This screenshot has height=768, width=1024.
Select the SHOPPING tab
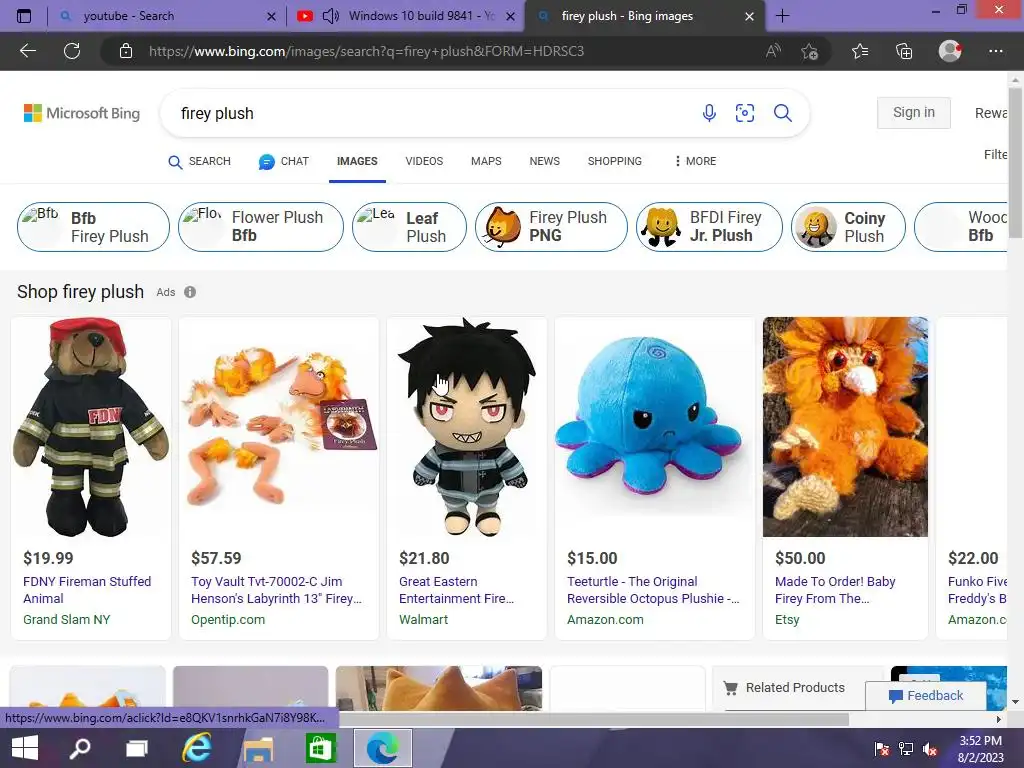[615, 161]
